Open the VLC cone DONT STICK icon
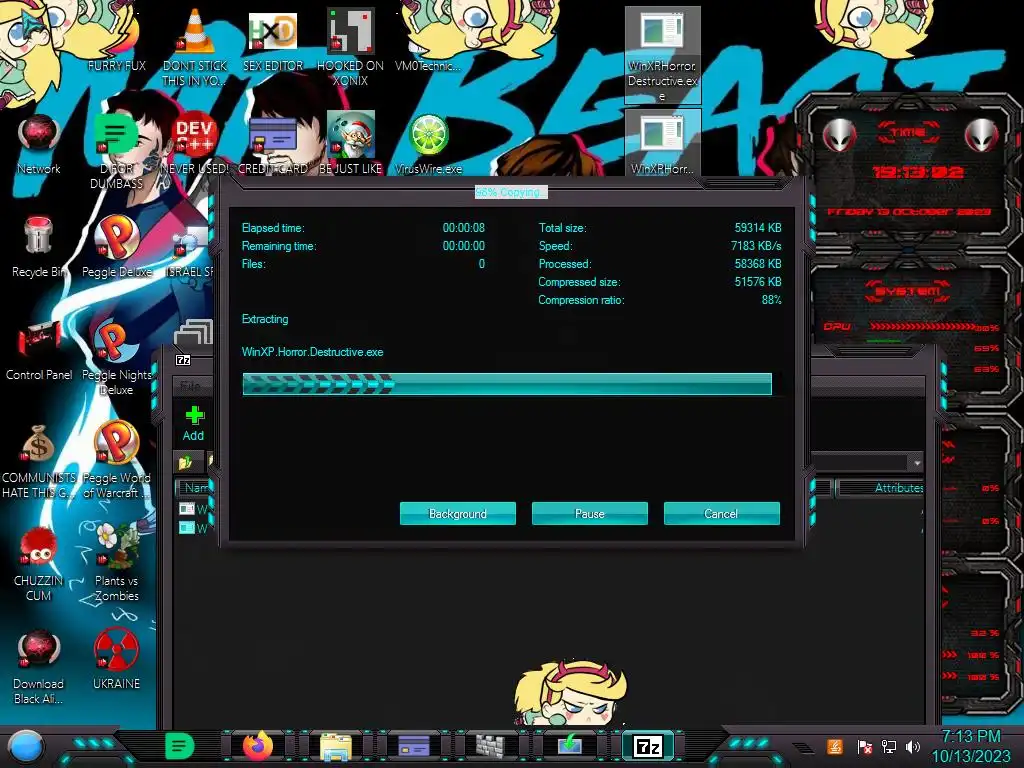1024x768 pixels. (195, 46)
